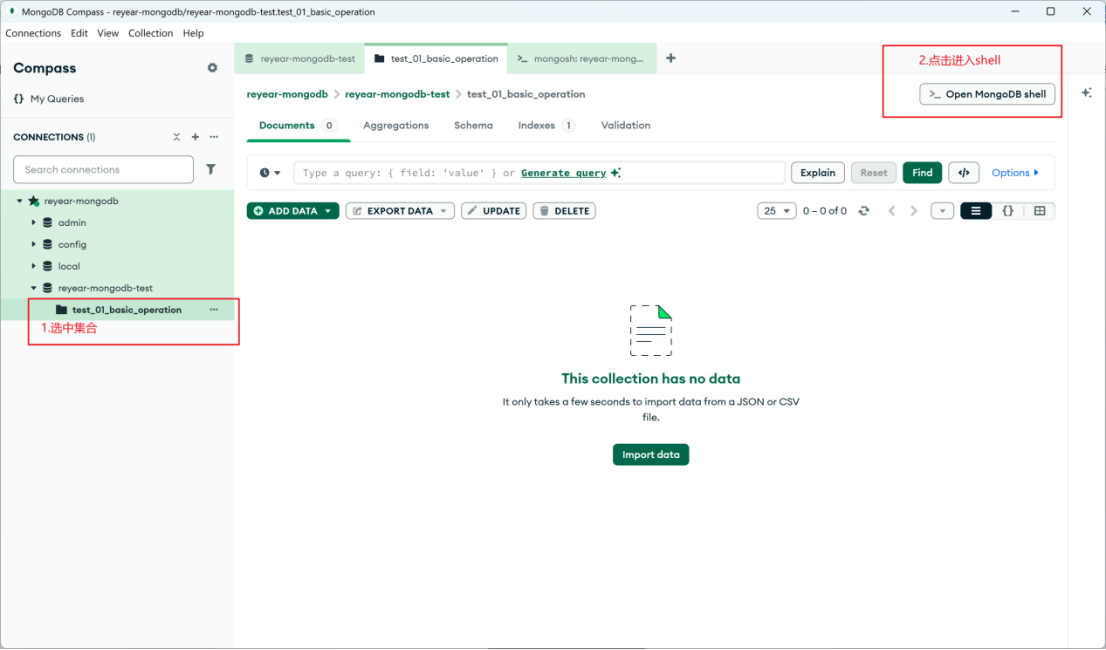Focus the query filter input bar
Screen dimensions: 1106x650
540,173
